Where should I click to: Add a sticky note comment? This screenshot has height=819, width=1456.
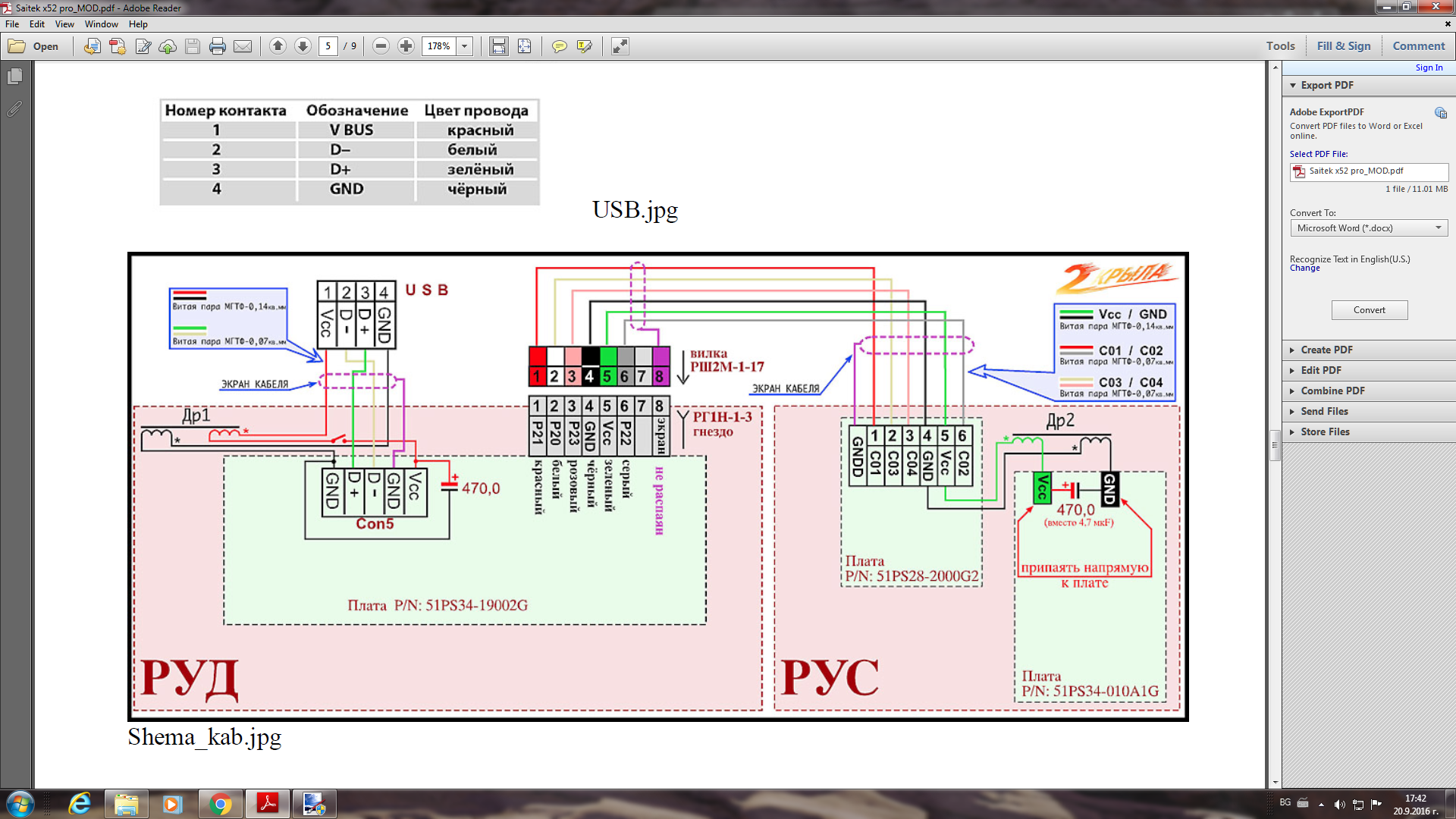[x=560, y=46]
